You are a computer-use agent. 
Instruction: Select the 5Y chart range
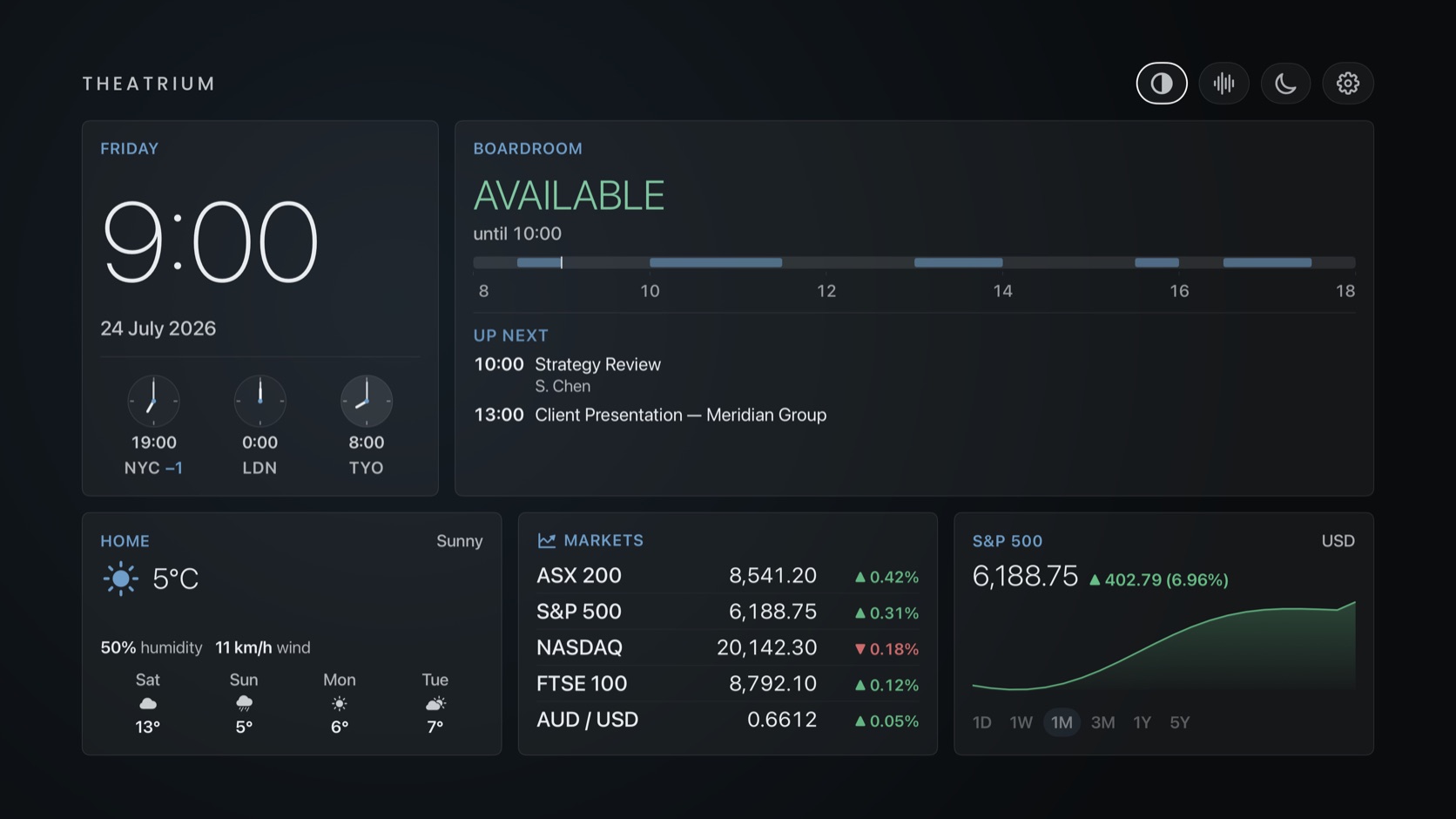coord(1179,722)
